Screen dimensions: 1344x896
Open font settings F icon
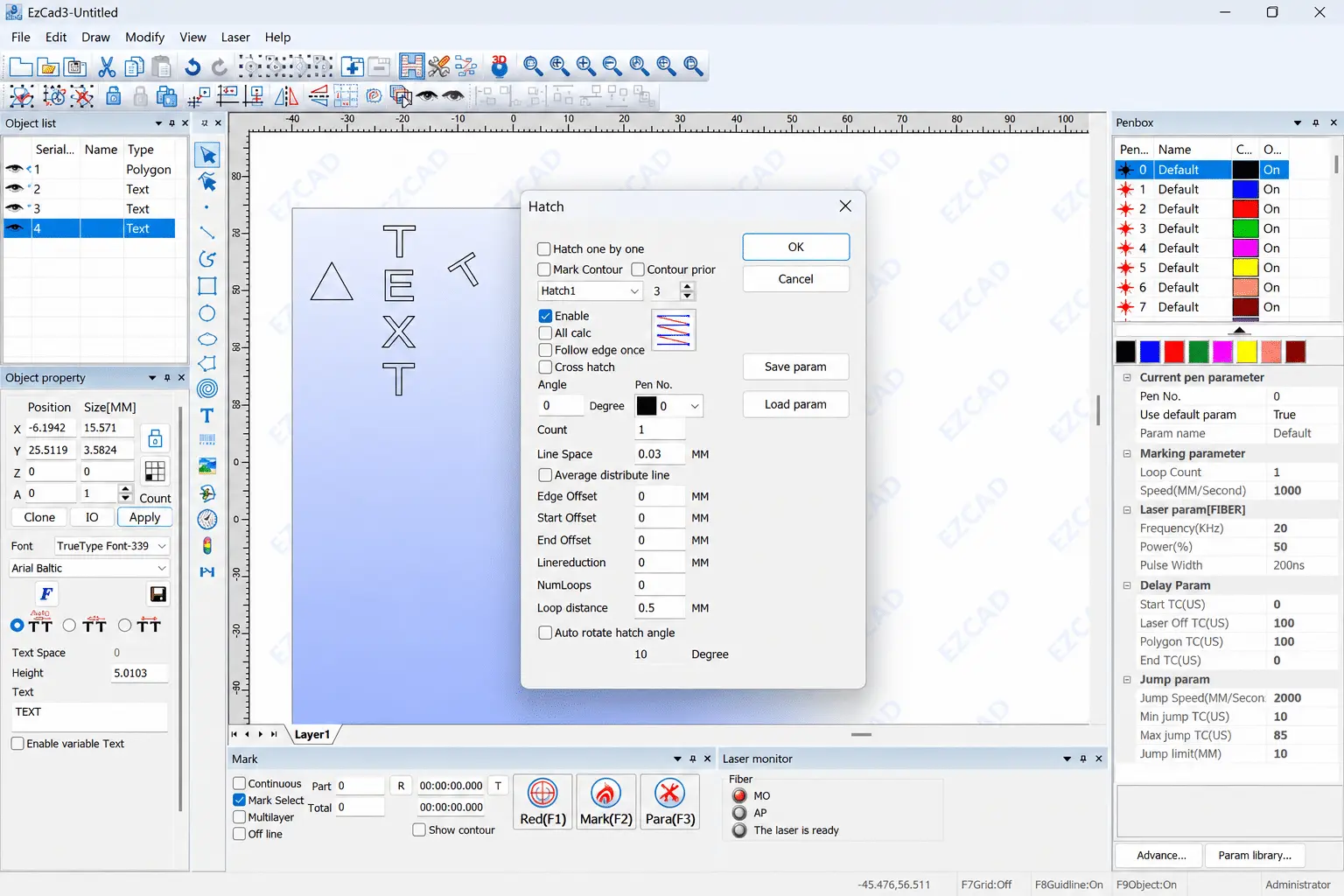point(47,594)
